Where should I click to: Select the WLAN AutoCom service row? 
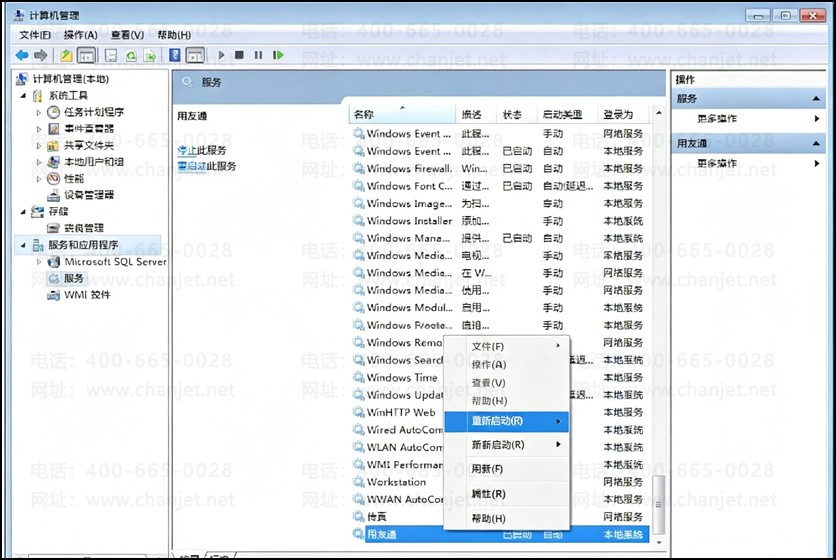(x=500, y=447)
